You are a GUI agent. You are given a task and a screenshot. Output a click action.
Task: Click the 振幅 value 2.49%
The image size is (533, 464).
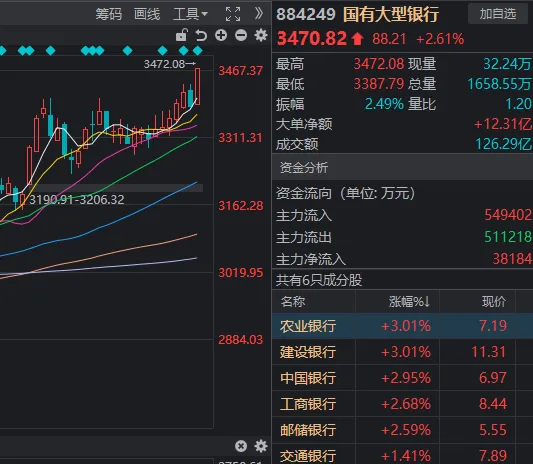(x=384, y=104)
